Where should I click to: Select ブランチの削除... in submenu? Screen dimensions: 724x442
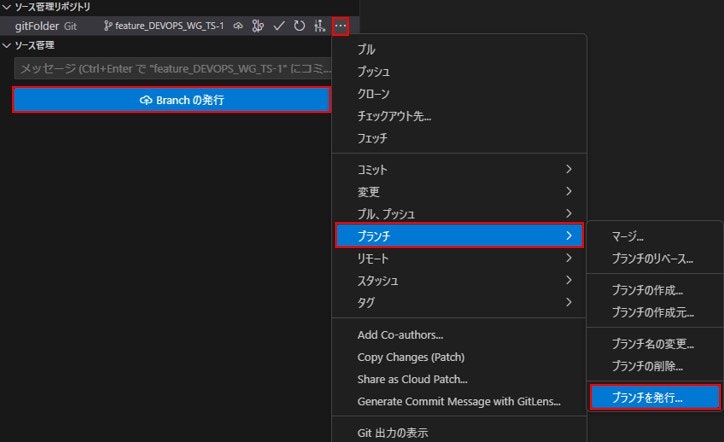(655, 366)
